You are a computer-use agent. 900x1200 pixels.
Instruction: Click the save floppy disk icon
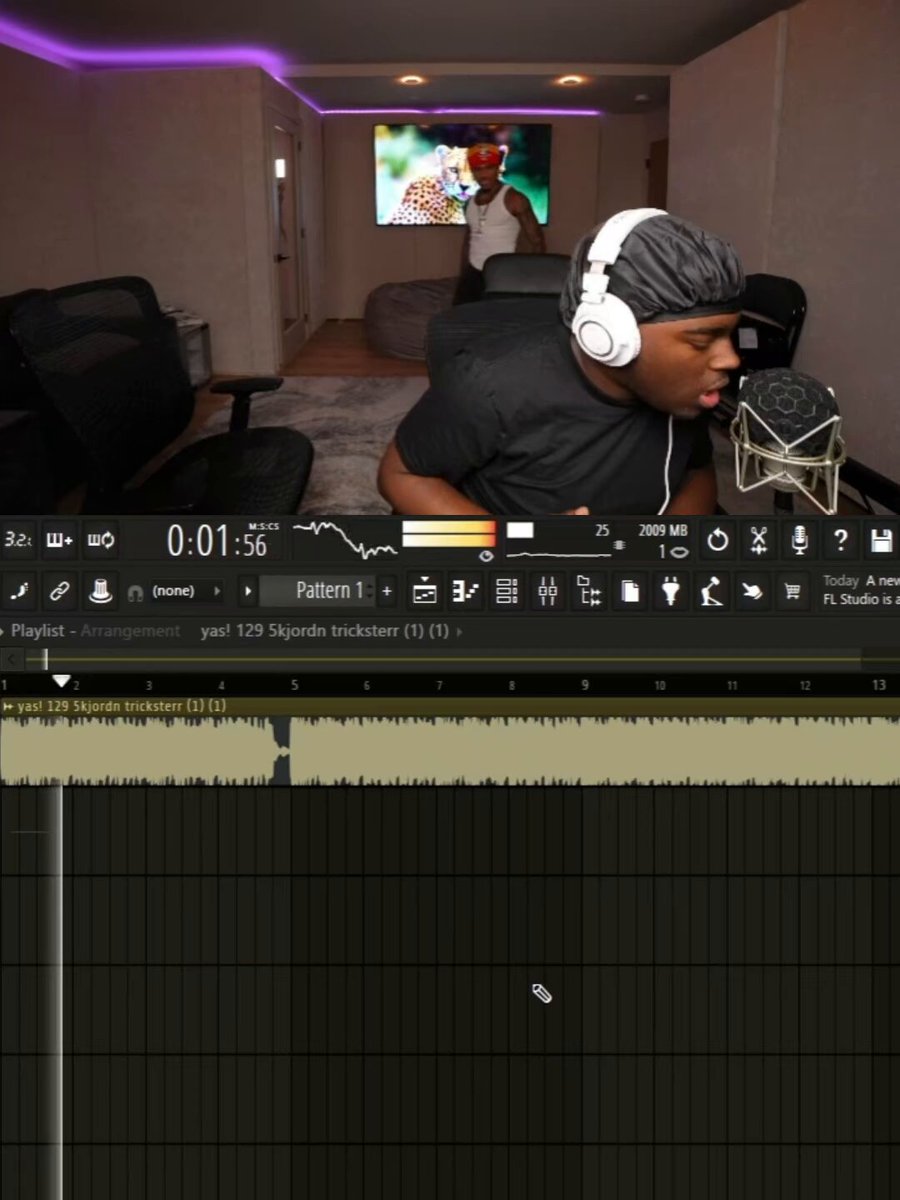click(x=881, y=541)
